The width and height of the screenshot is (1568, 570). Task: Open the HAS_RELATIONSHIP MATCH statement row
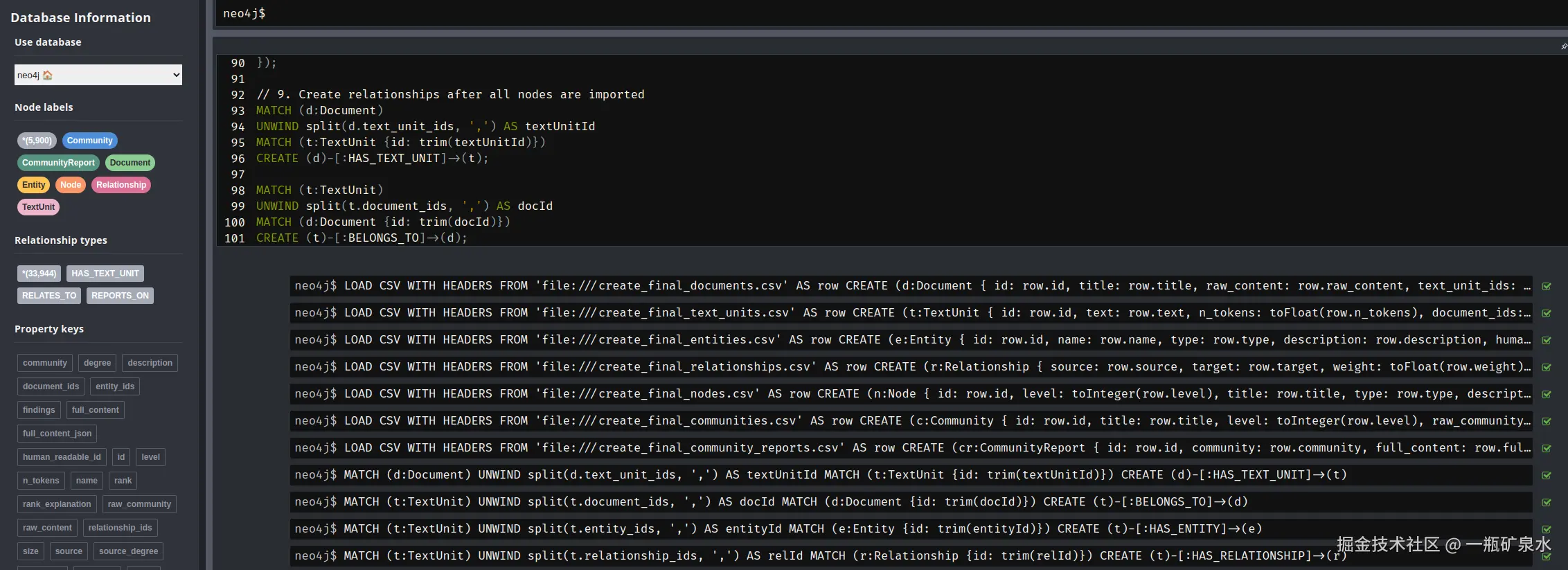coord(911,556)
